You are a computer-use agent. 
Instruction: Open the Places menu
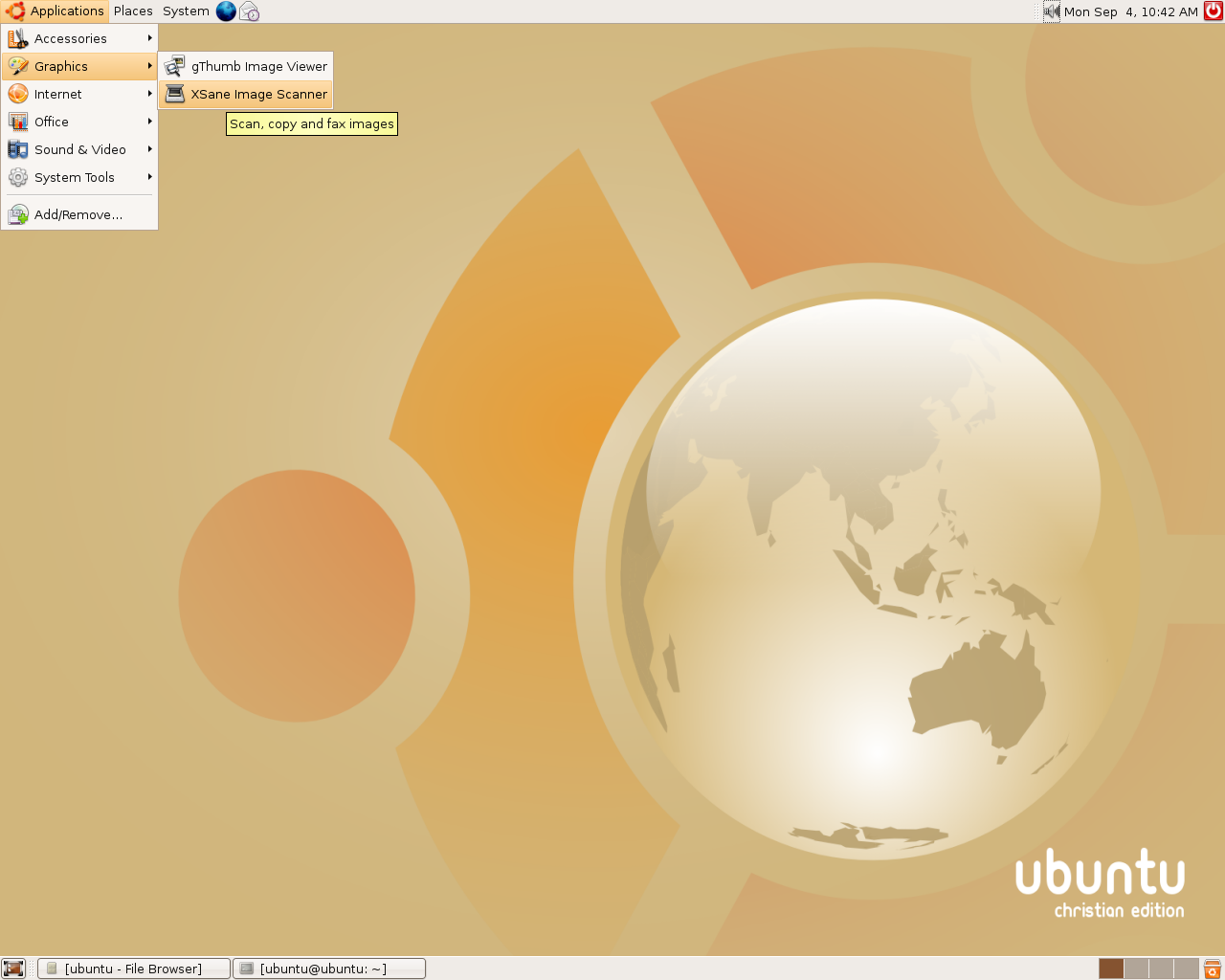coord(133,11)
